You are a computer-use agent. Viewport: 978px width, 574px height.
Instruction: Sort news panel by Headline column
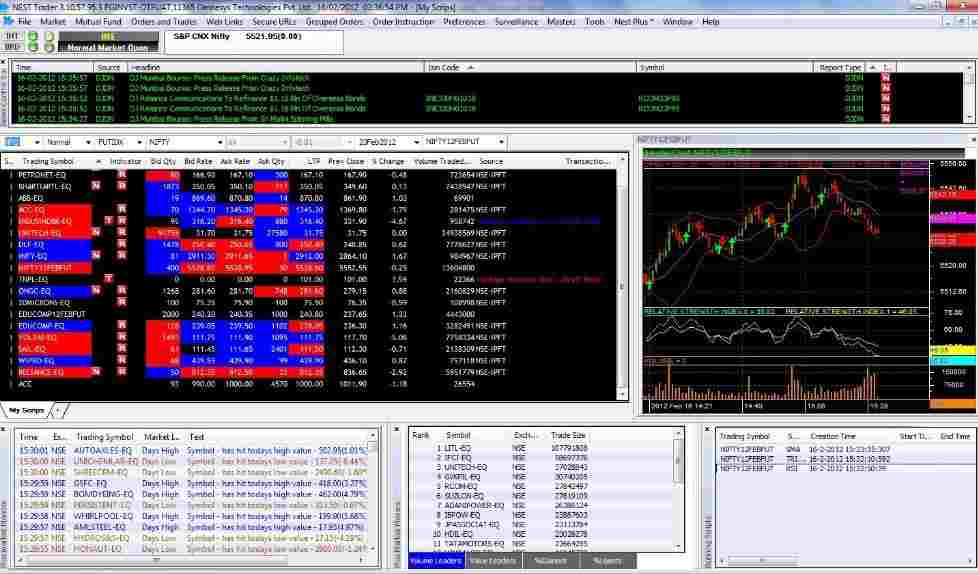[x=275, y=67]
